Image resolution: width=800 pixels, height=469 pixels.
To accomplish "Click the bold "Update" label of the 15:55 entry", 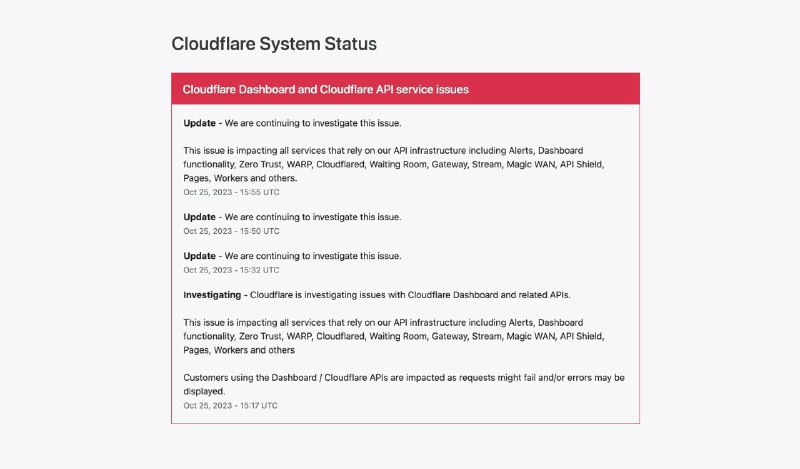I will [200, 124].
